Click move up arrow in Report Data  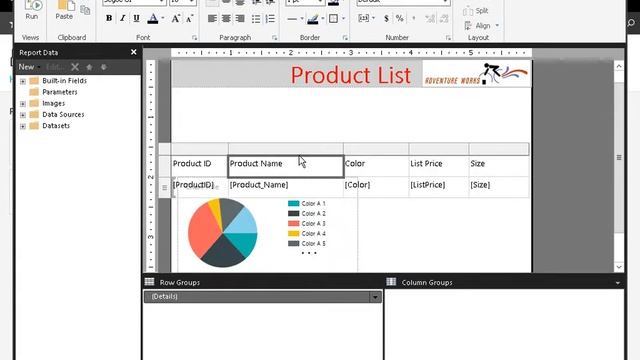pyautogui.click(x=89, y=67)
